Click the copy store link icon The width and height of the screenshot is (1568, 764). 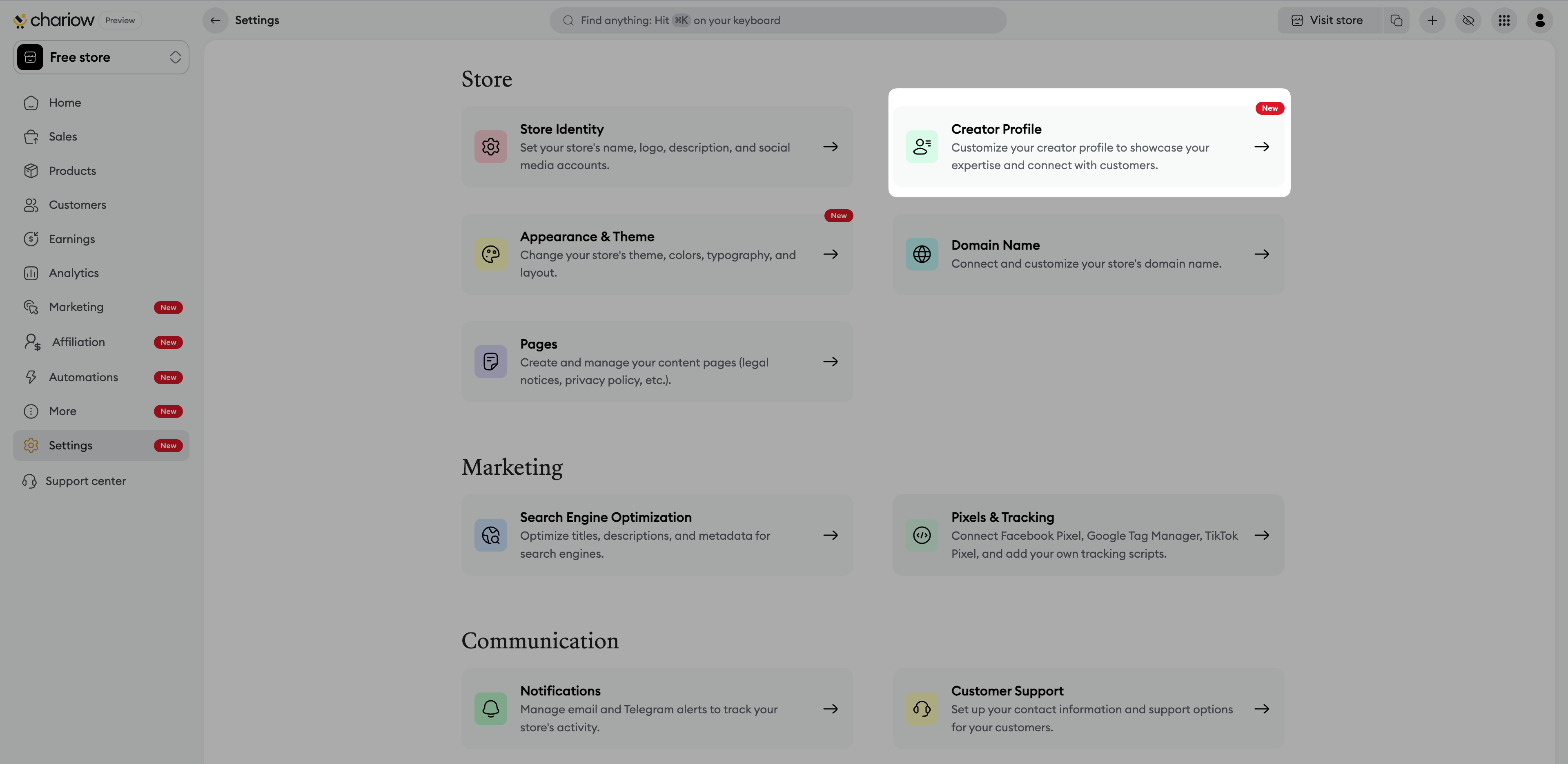click(x=1396, y=20)
